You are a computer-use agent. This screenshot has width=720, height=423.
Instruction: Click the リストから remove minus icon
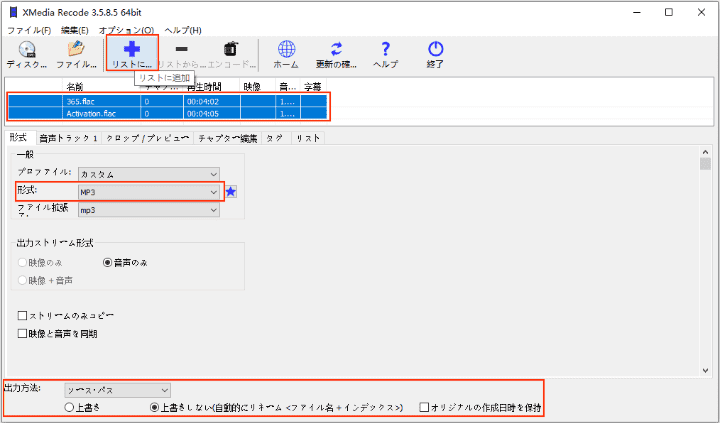tap(181, 49)
